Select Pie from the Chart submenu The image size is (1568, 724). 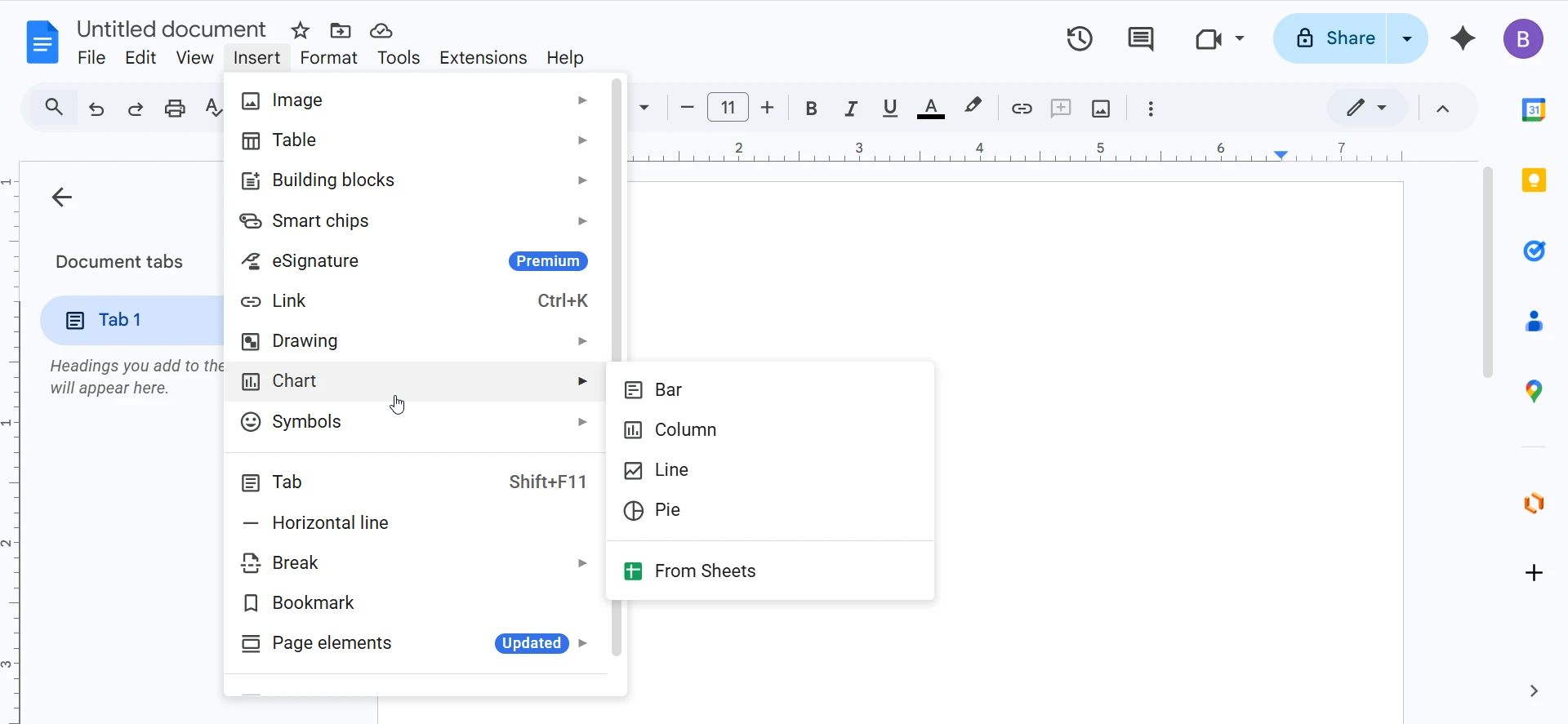[667, 510]
